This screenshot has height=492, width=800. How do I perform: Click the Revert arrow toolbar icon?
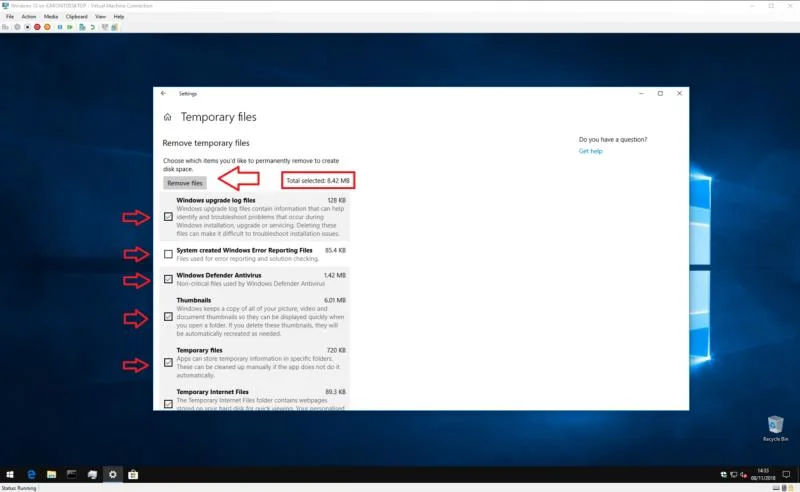pyautogui.click(x=93, y=28)
